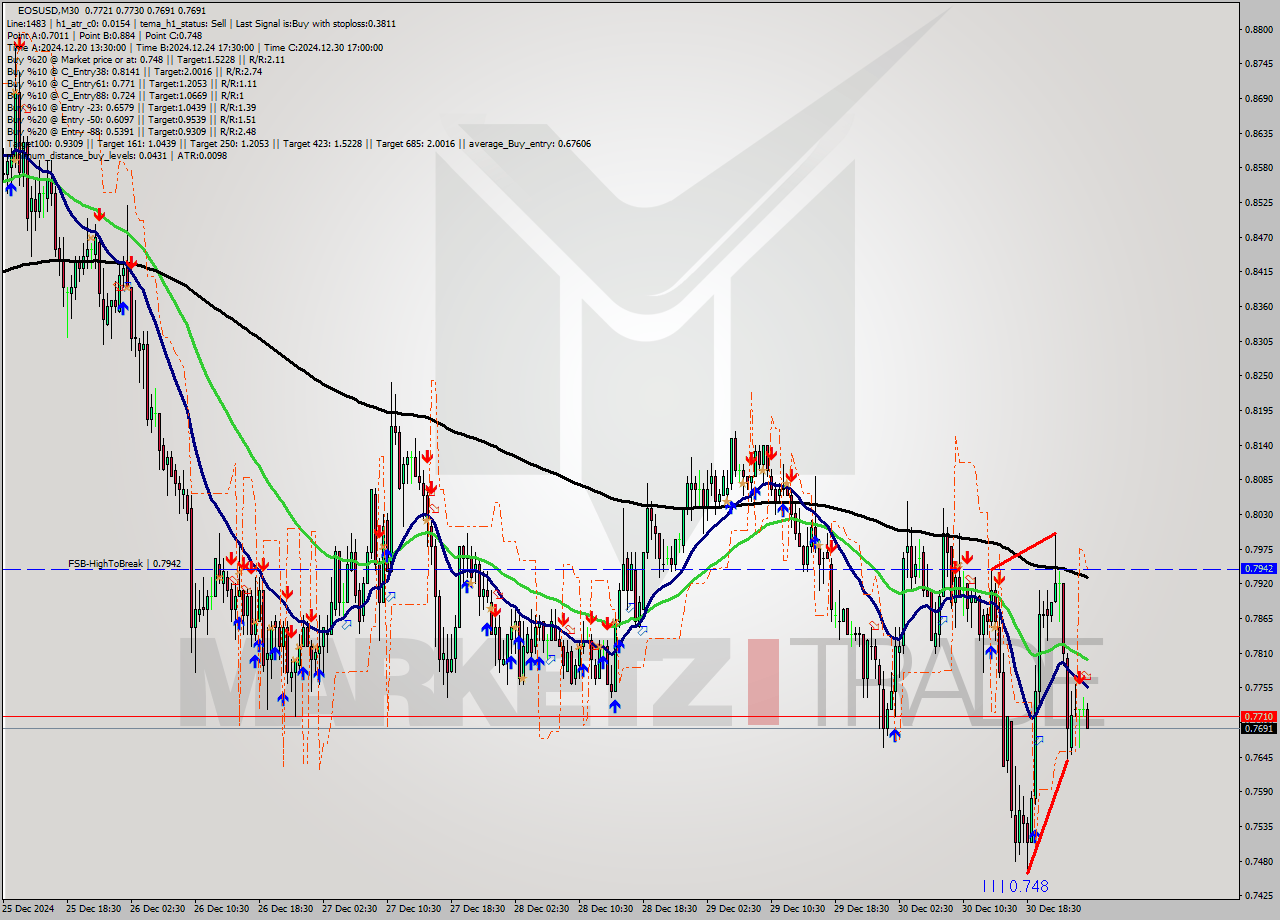Select the 0.7480 price axis label
This screenshot has width=1280, height=920.
(x=1259, y=861)
